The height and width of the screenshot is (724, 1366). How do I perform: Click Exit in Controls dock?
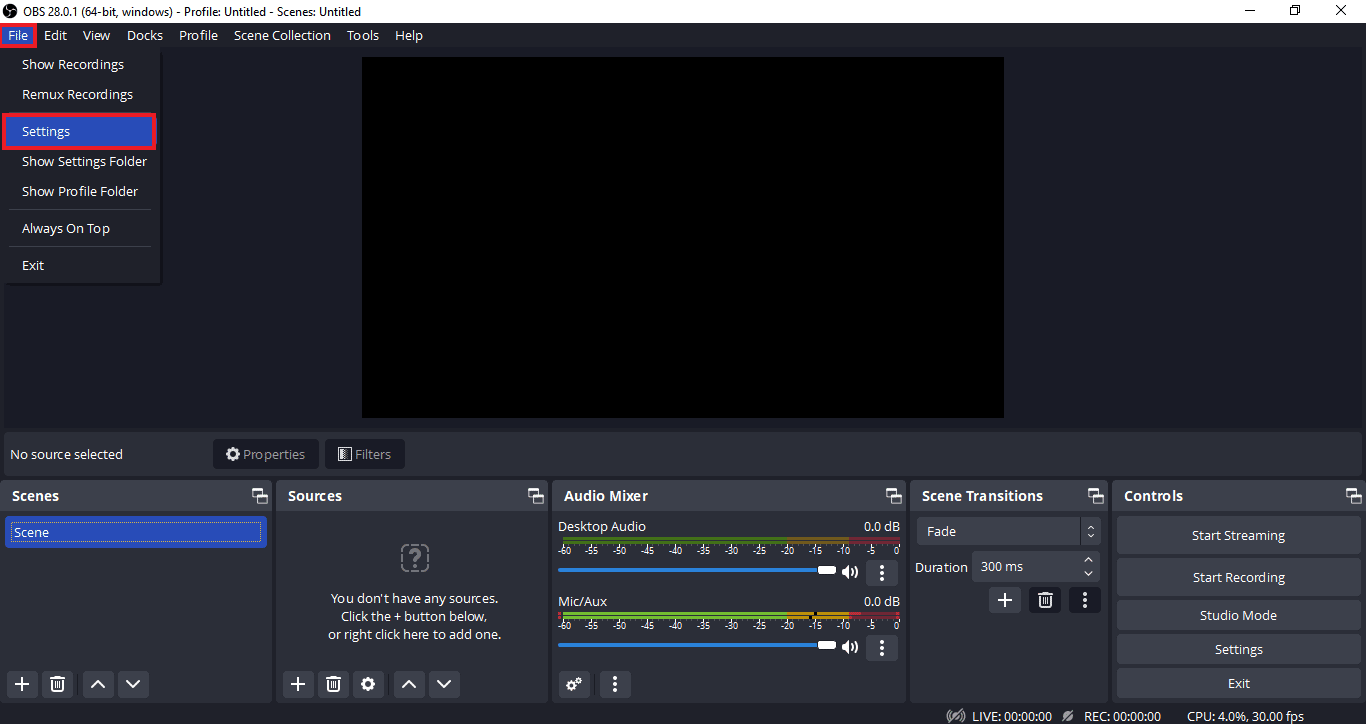tap(1238, 683)
